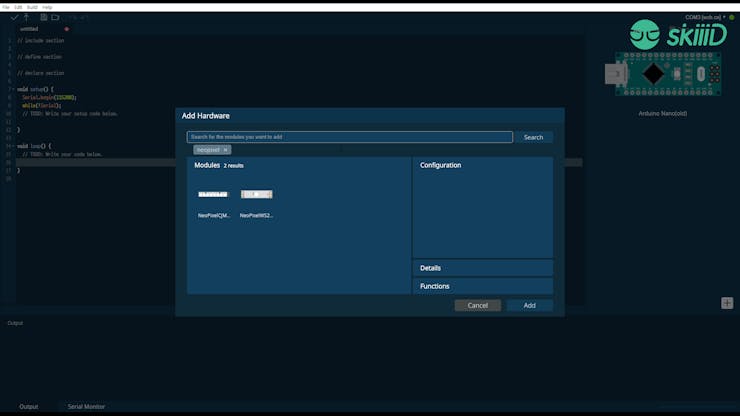Focus the module search input field
740x416 pixels.
[350, 137]
